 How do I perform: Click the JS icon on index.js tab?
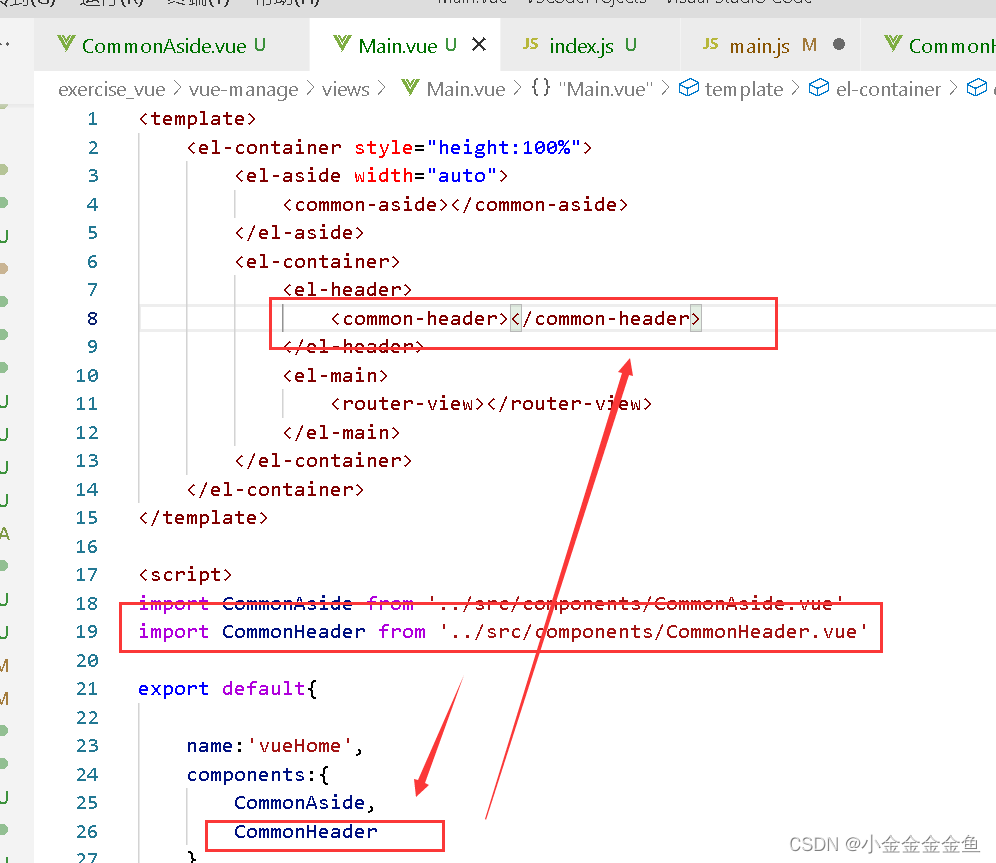(x=530, y=44)
